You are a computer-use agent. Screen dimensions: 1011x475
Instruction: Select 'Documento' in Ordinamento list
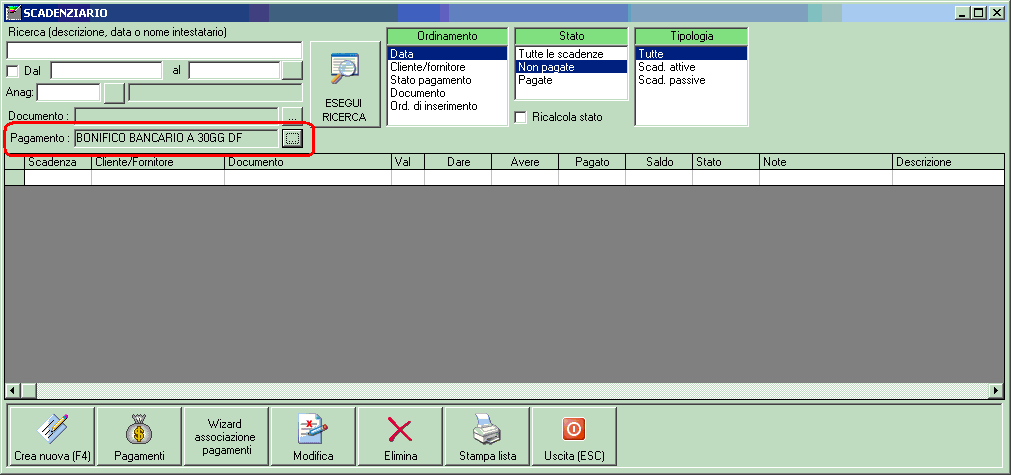(447, 93)
